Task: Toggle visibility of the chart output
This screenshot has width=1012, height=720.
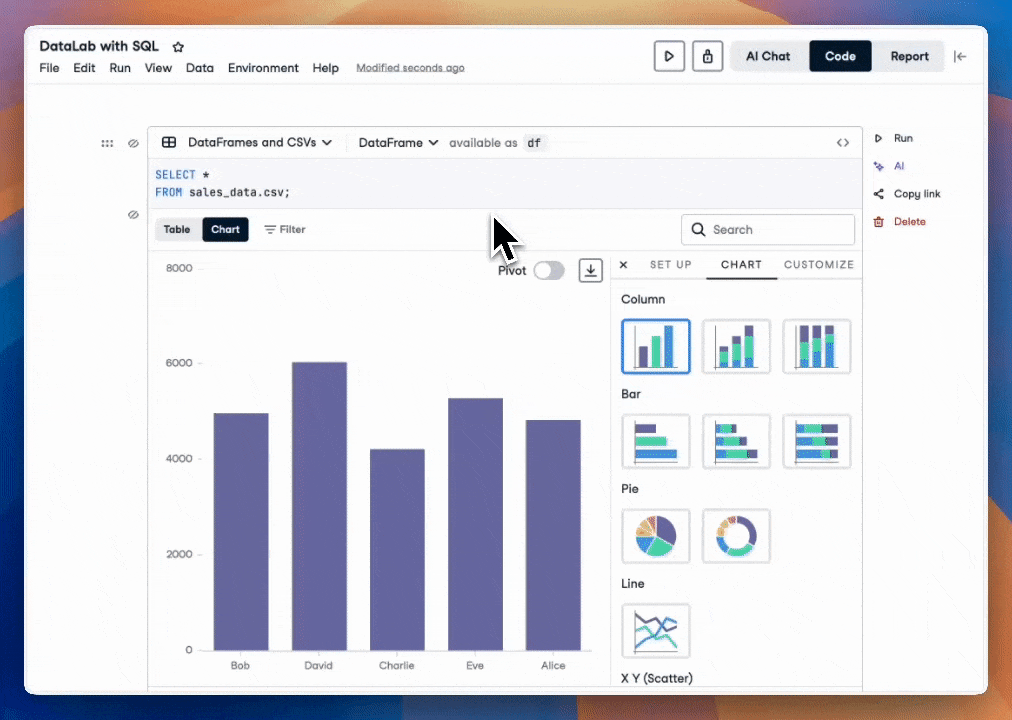Action: pyautogui.click(x=133, y=215)
